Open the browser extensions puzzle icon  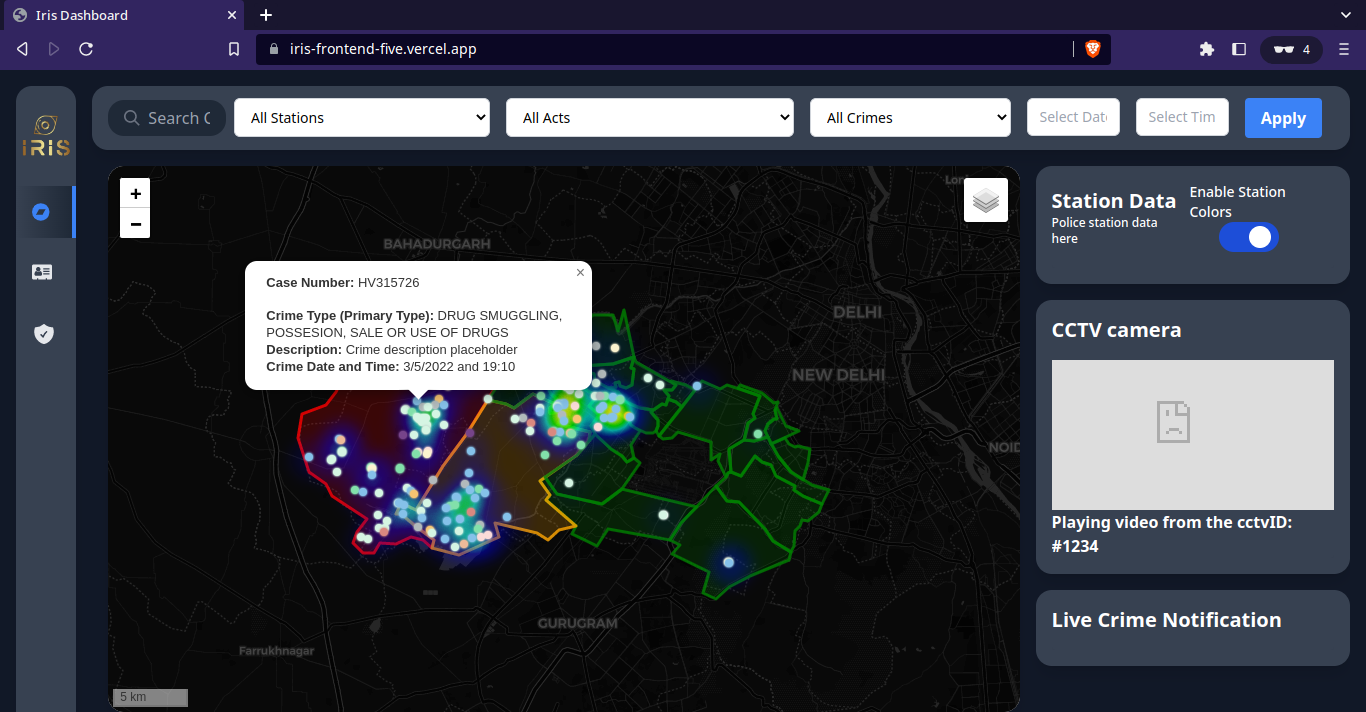[1206, 49]
